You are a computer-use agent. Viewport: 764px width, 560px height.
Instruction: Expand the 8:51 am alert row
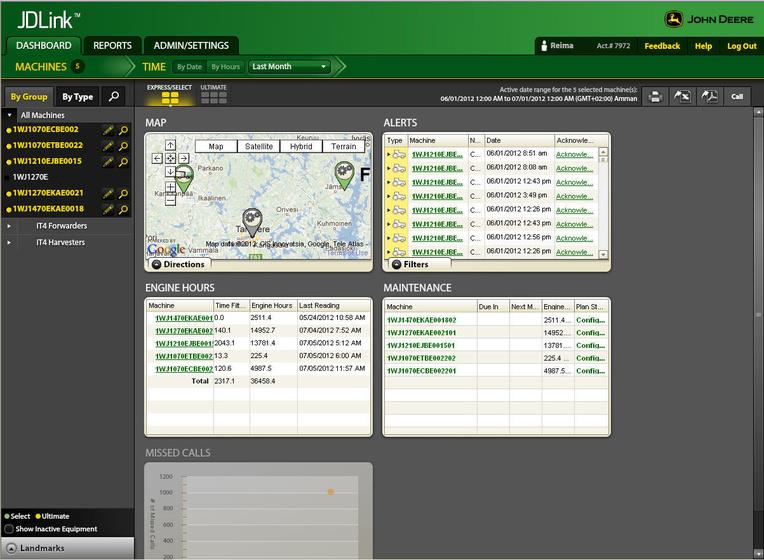[x=389, y=154]
